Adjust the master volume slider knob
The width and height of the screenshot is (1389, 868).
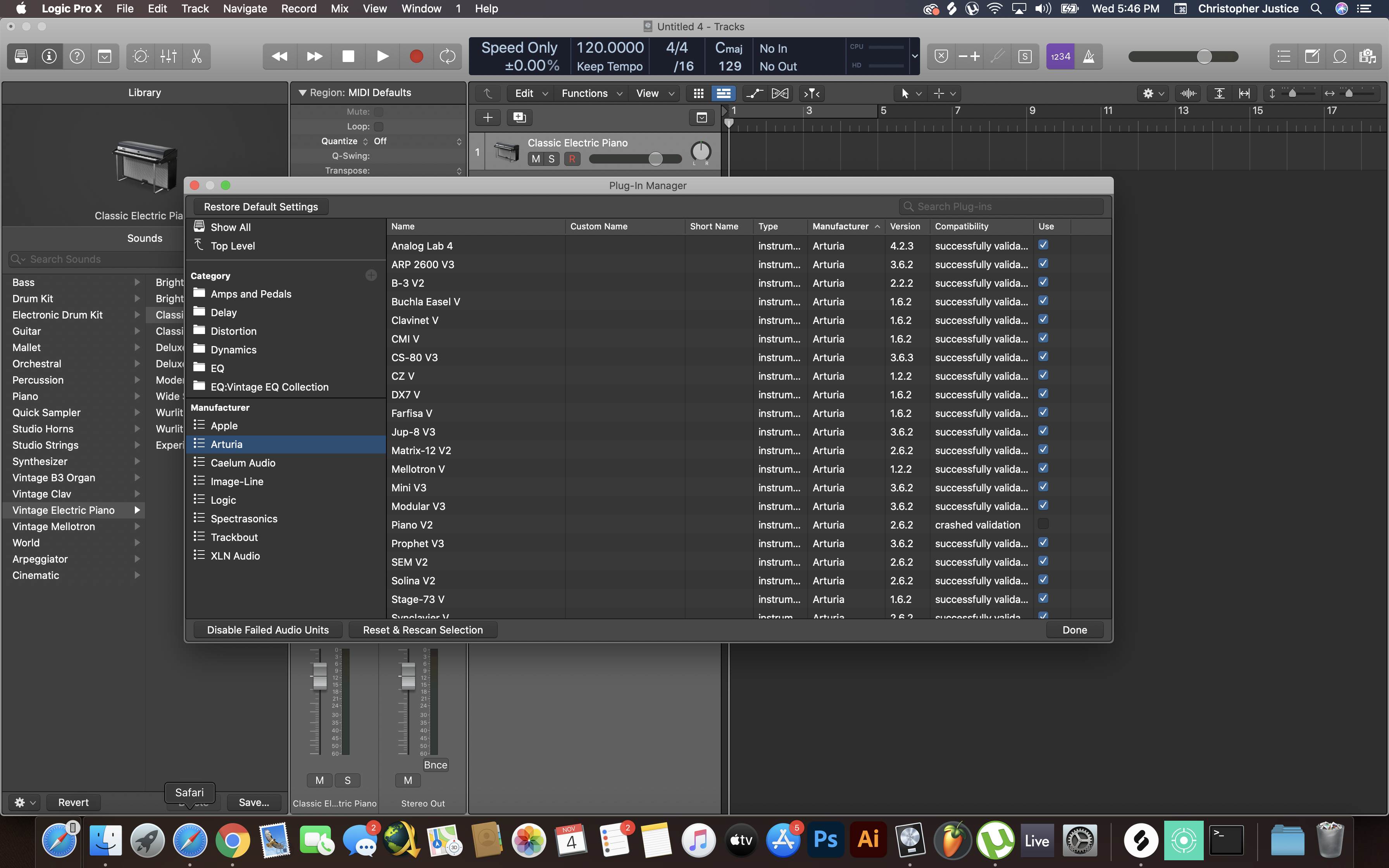(x=1204, y=56)
